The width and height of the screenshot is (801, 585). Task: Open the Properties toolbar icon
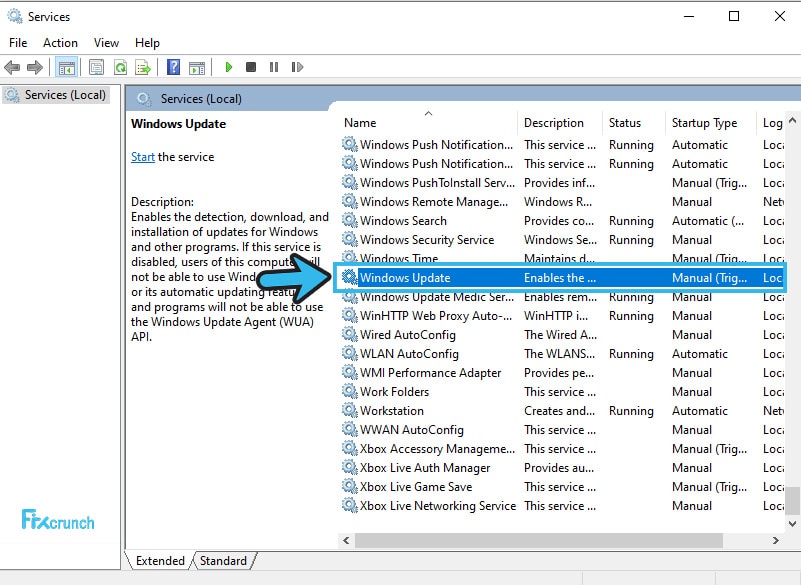96,67
